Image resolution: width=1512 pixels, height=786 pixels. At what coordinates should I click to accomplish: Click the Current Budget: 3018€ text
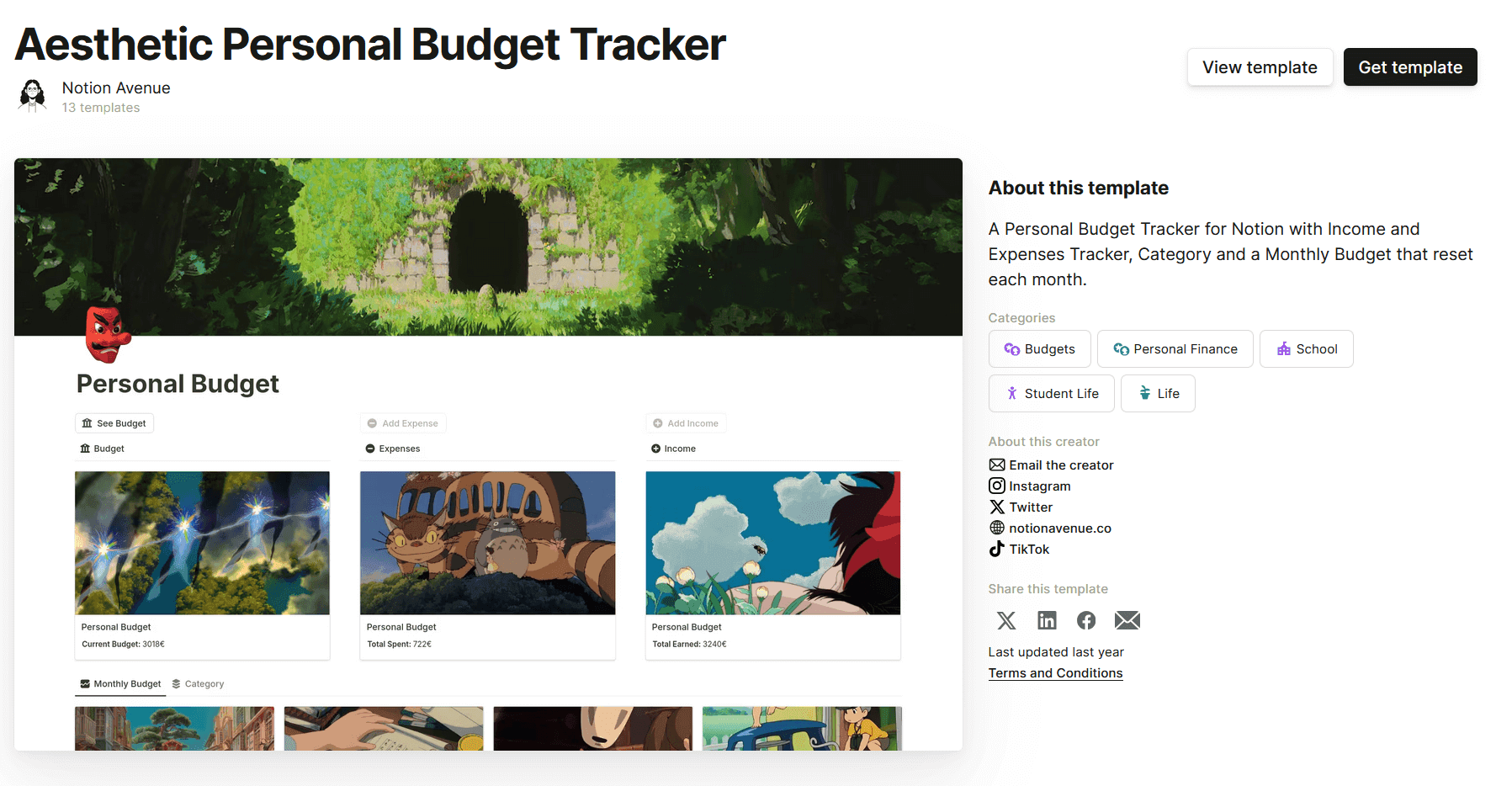click(x=123, y=645)
